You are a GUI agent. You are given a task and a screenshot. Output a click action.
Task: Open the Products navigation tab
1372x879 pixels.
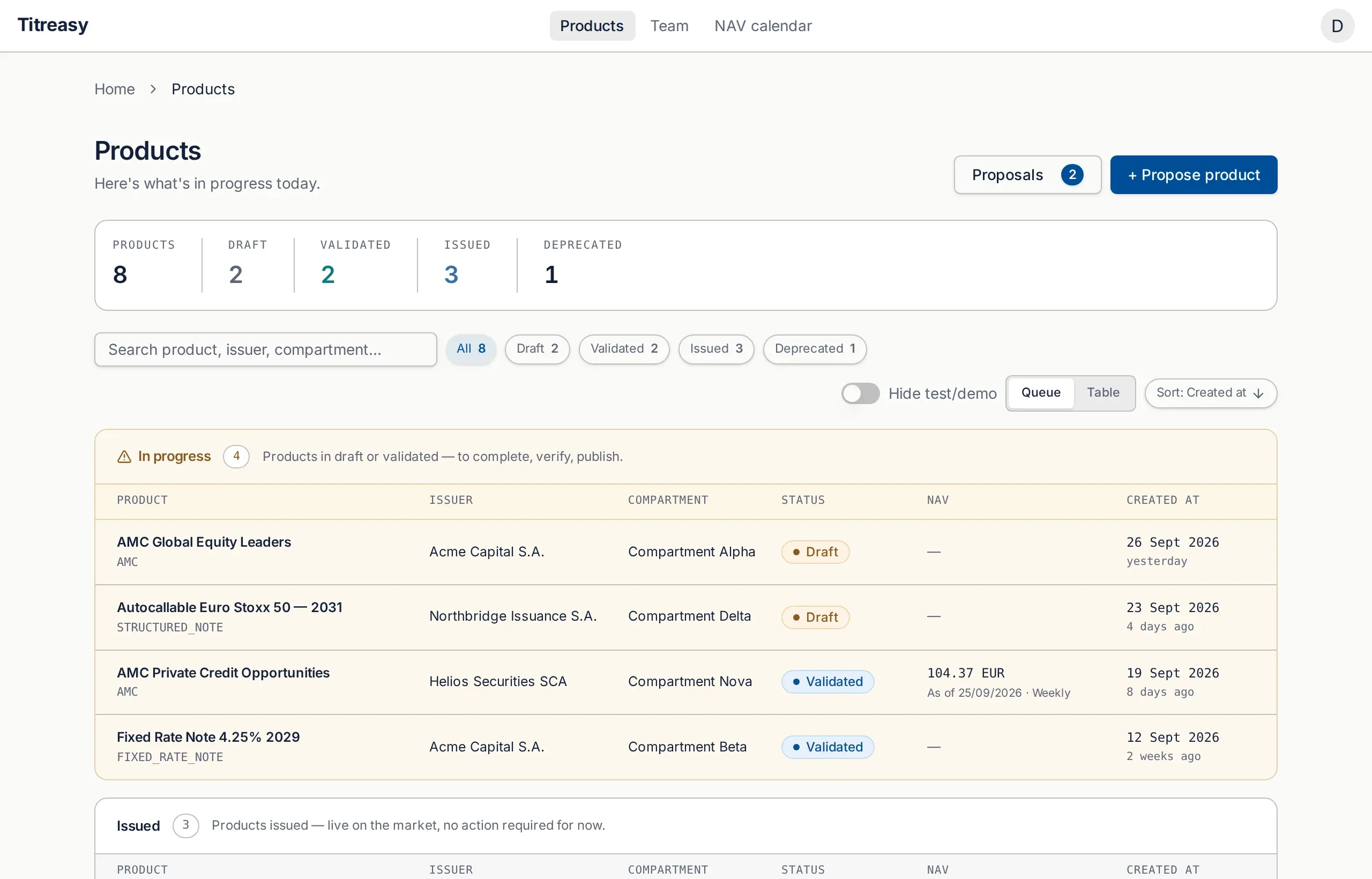tap(592, 26)
